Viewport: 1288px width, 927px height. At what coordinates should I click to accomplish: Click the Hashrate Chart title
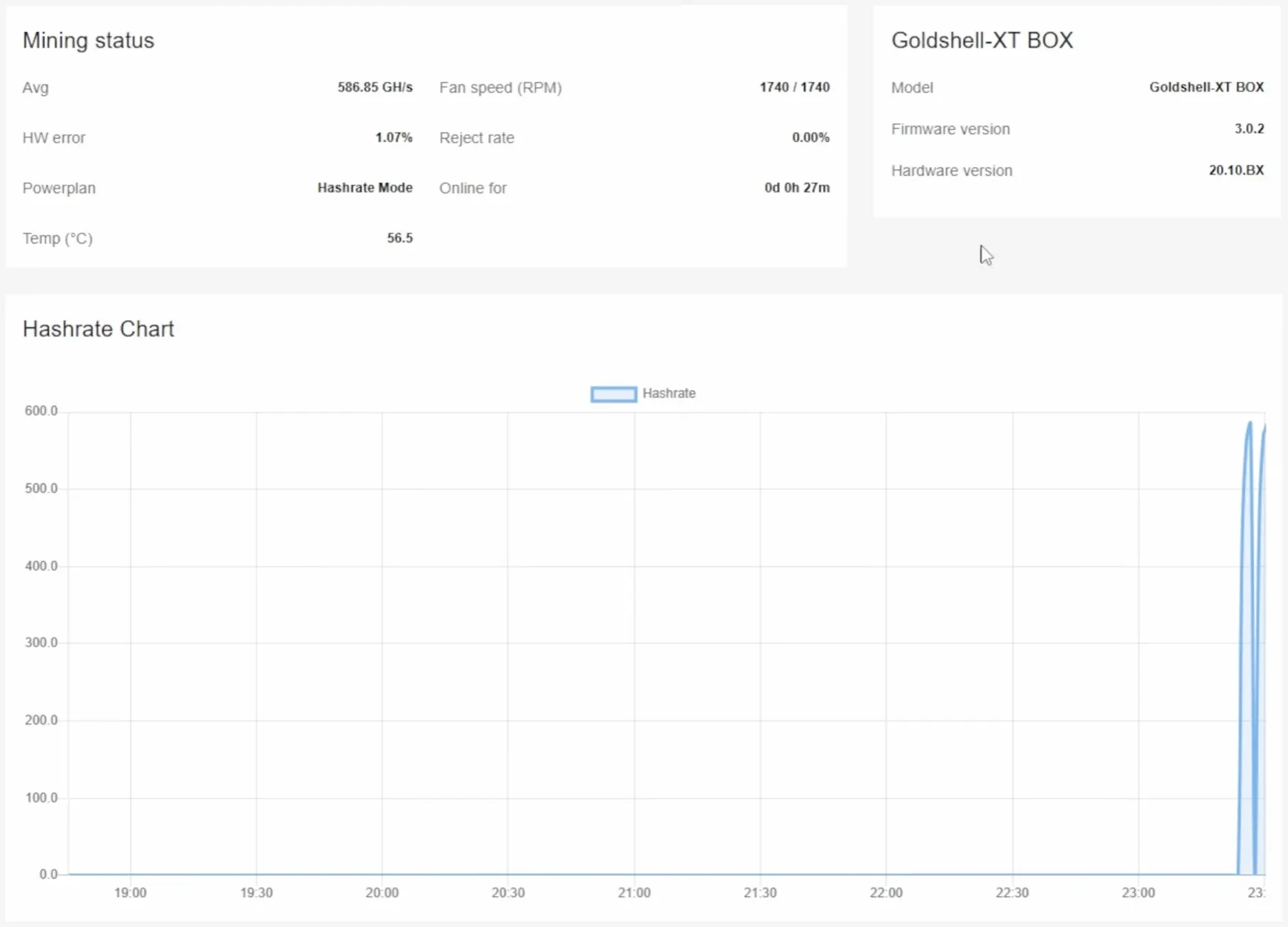click(x=98, y=329)
